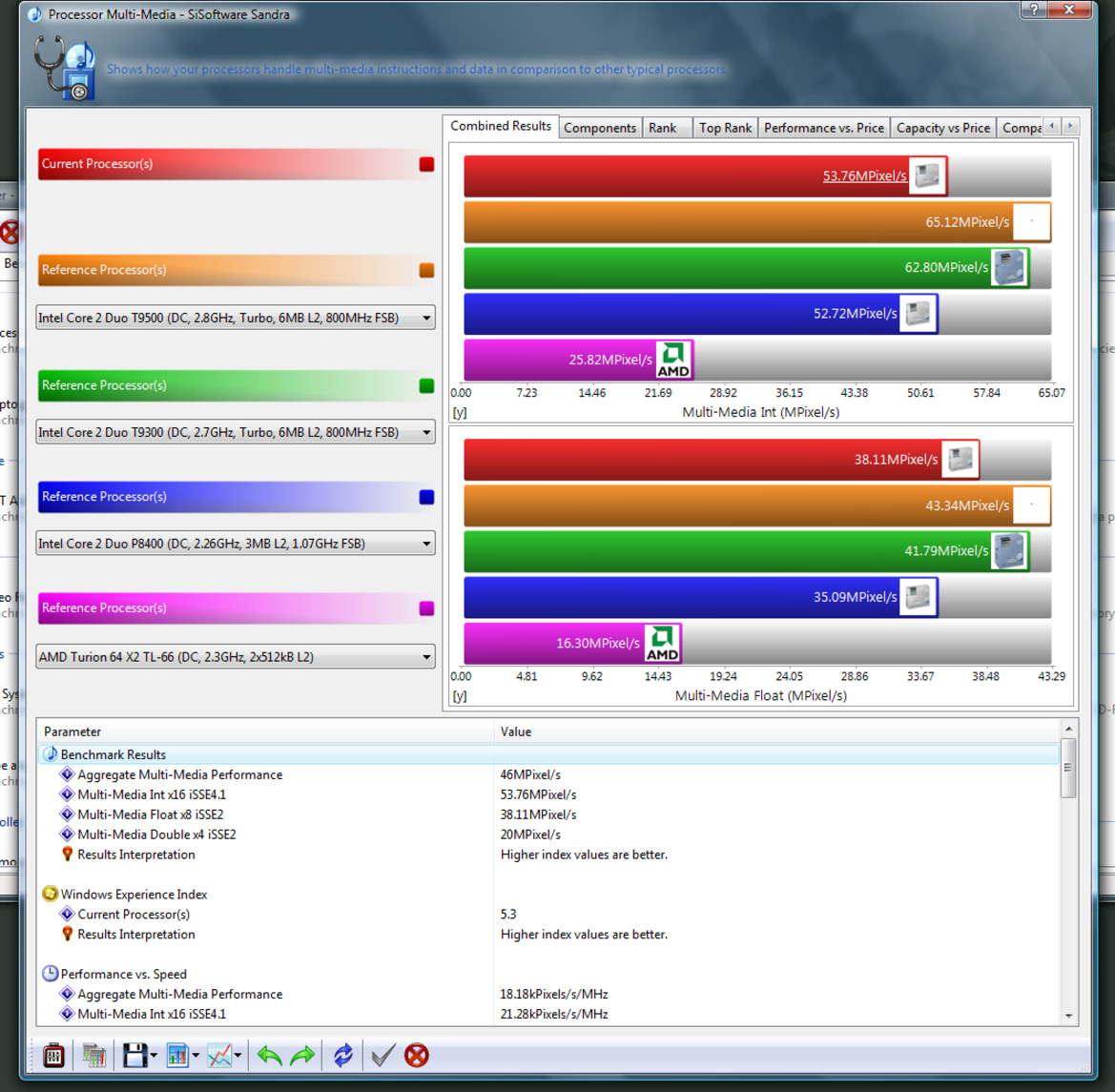Click results list scrollbar down arrow
This screenshot has height=1092, width=1115.
click(x=1068, y=1016)
